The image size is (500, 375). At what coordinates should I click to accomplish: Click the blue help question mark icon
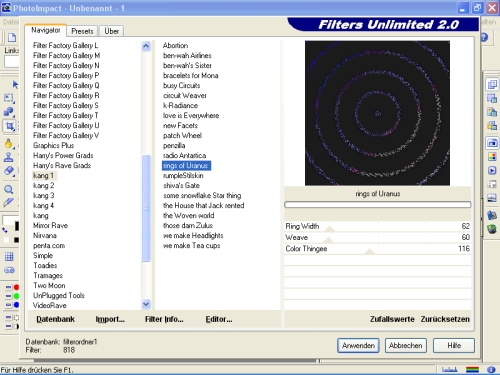pos(484,37)
